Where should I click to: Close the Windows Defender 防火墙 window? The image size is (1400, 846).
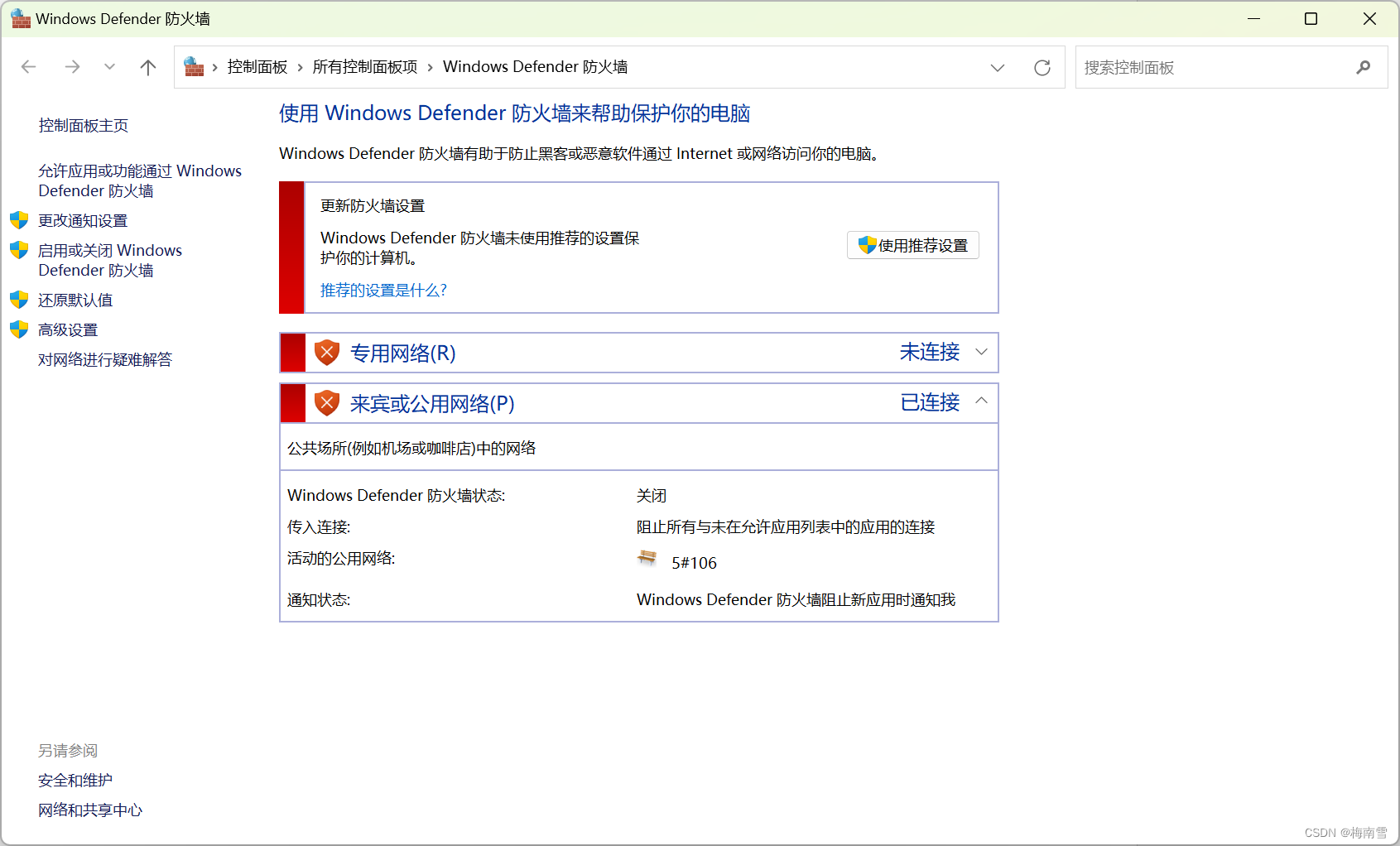click(1369, 18)
